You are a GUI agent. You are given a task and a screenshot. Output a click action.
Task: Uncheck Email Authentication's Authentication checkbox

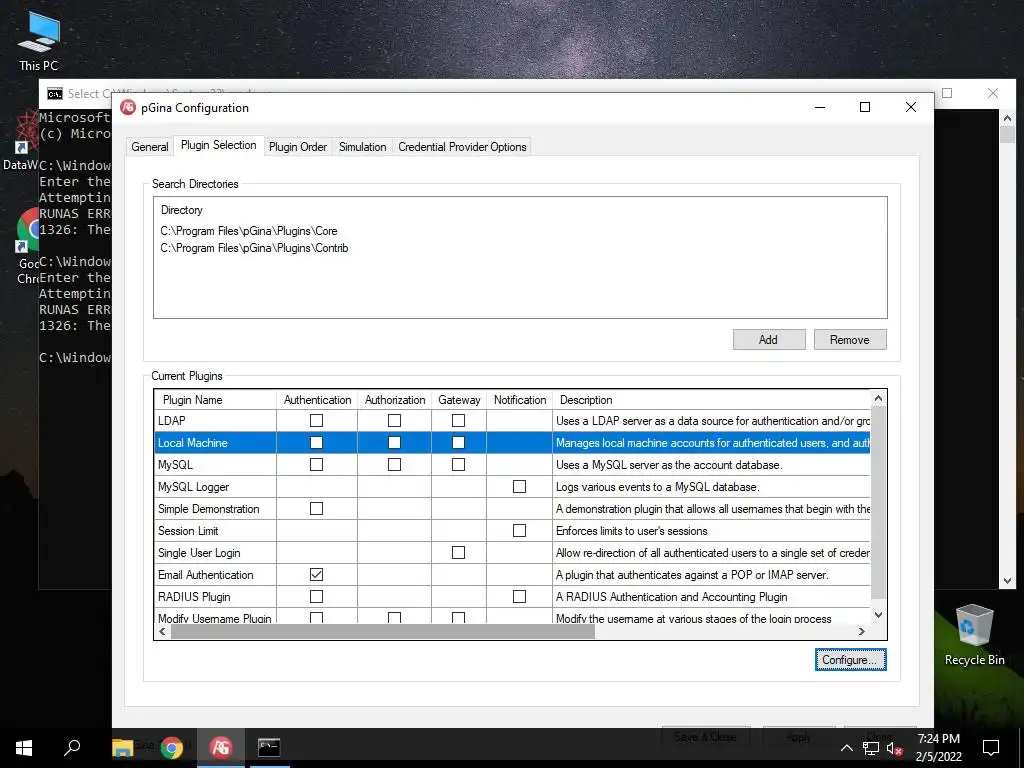point(316,575)
